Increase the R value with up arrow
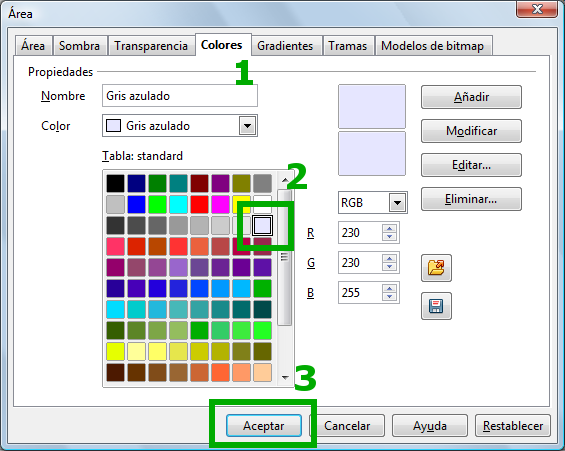565x451 pixels. (390, 229)
